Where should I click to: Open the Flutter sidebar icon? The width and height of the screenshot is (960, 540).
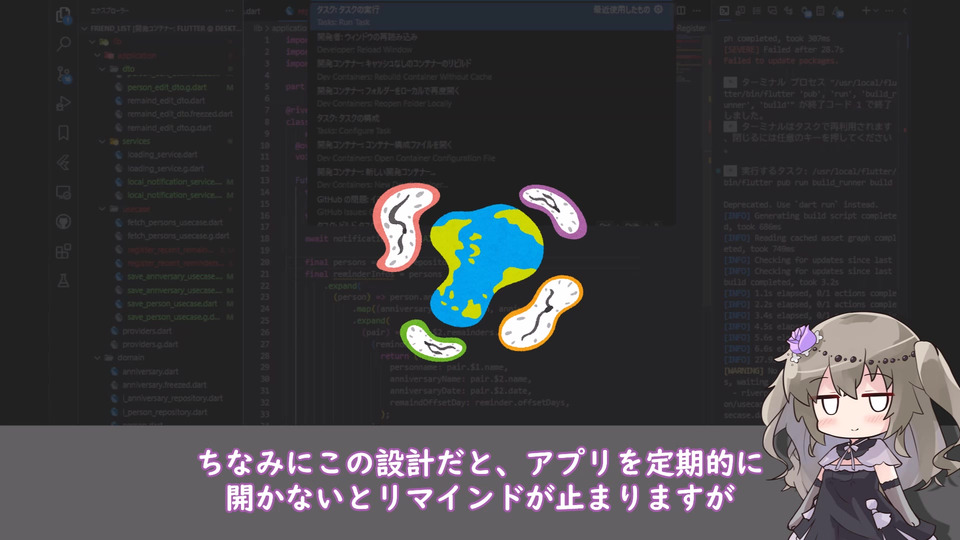coord(63,162)
